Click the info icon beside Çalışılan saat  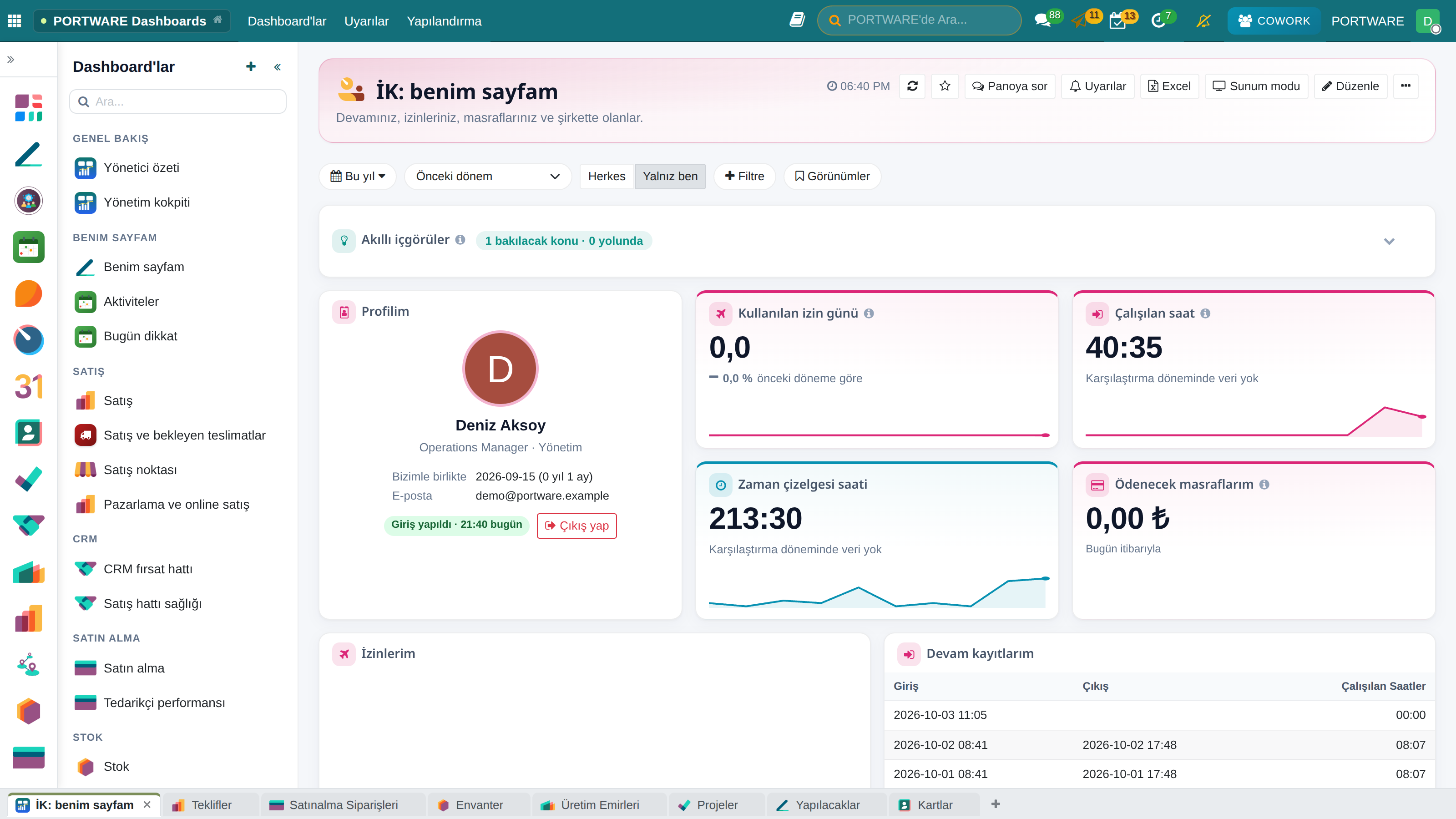click(1205, 313)
